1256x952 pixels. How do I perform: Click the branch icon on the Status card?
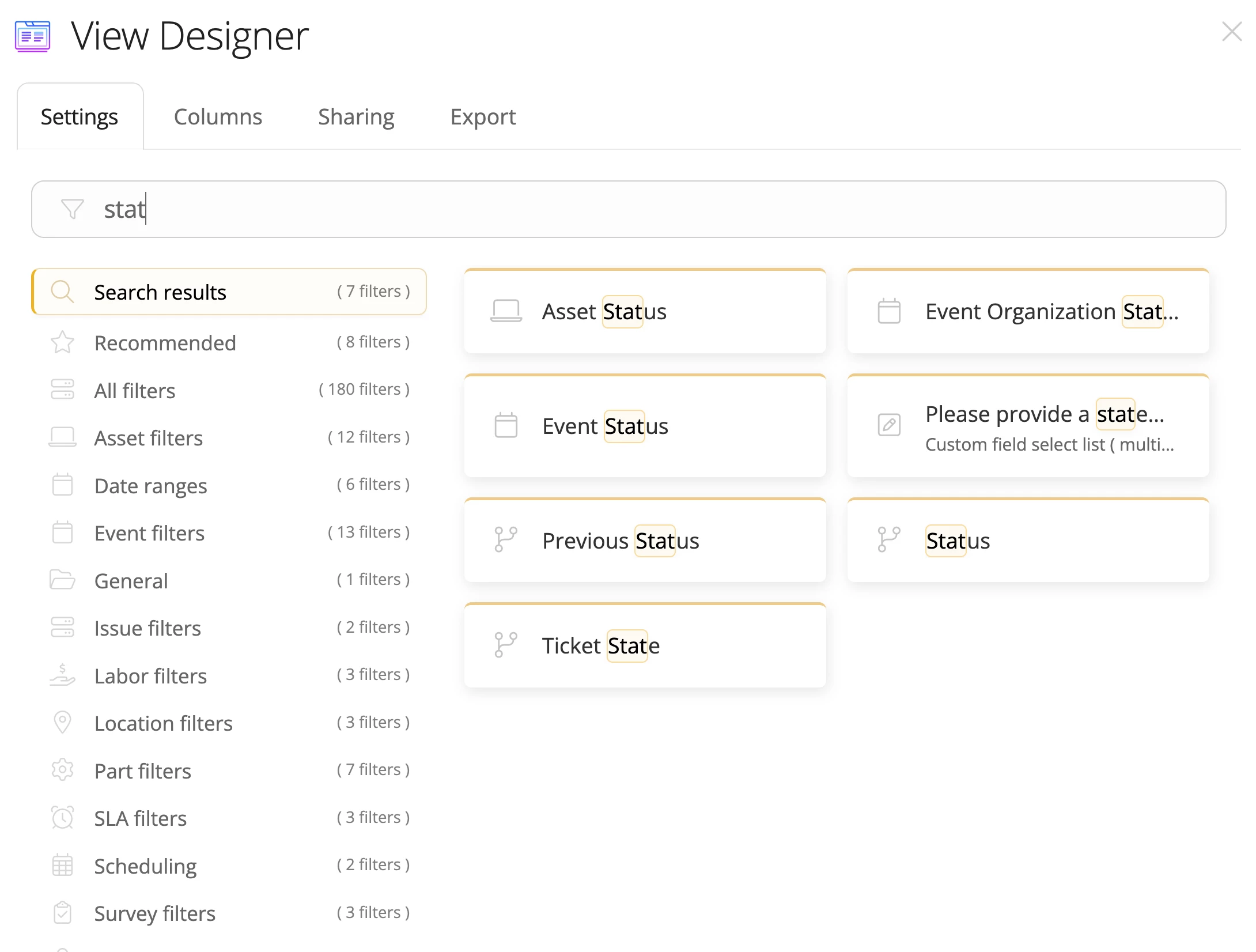pos(889,540)
